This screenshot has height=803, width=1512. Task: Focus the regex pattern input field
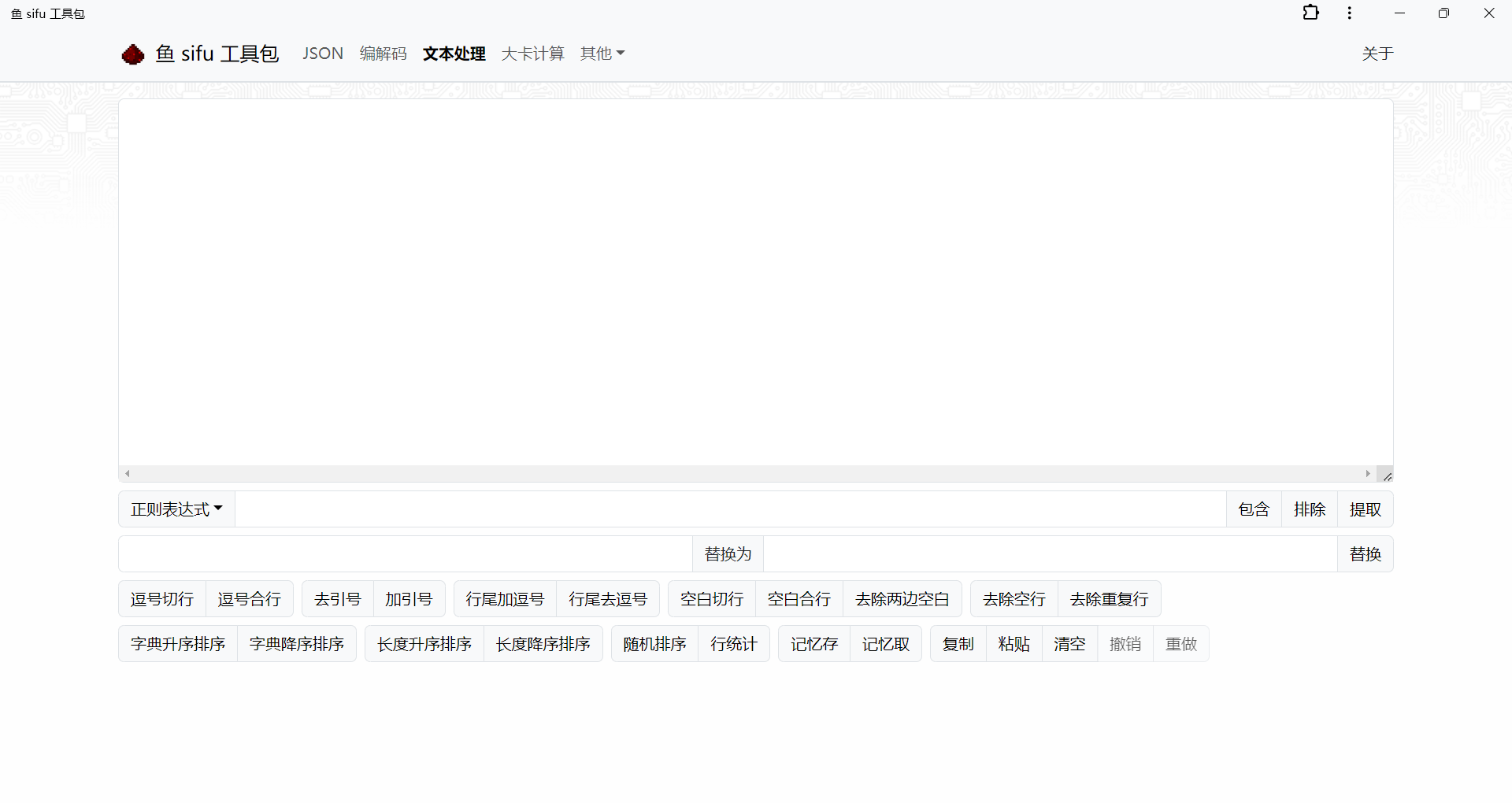[x=731, y=509]
